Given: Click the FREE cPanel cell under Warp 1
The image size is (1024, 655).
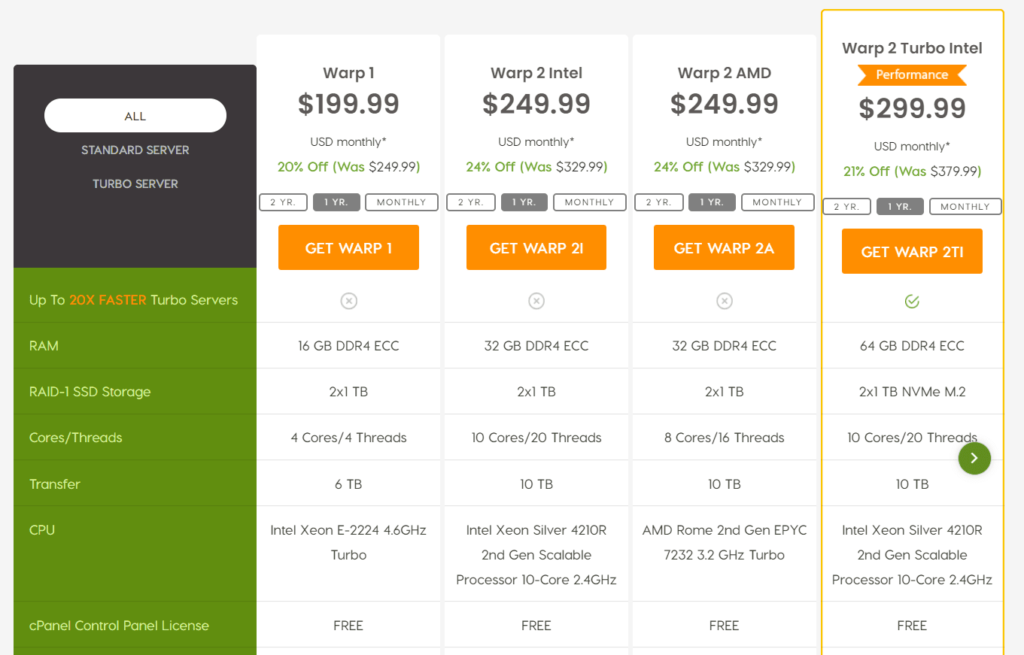Looking at the screenshot, I should point(349,626).
